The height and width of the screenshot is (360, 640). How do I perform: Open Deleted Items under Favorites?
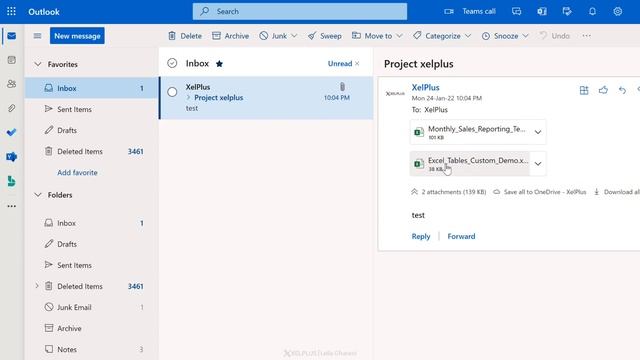(92, 151)
